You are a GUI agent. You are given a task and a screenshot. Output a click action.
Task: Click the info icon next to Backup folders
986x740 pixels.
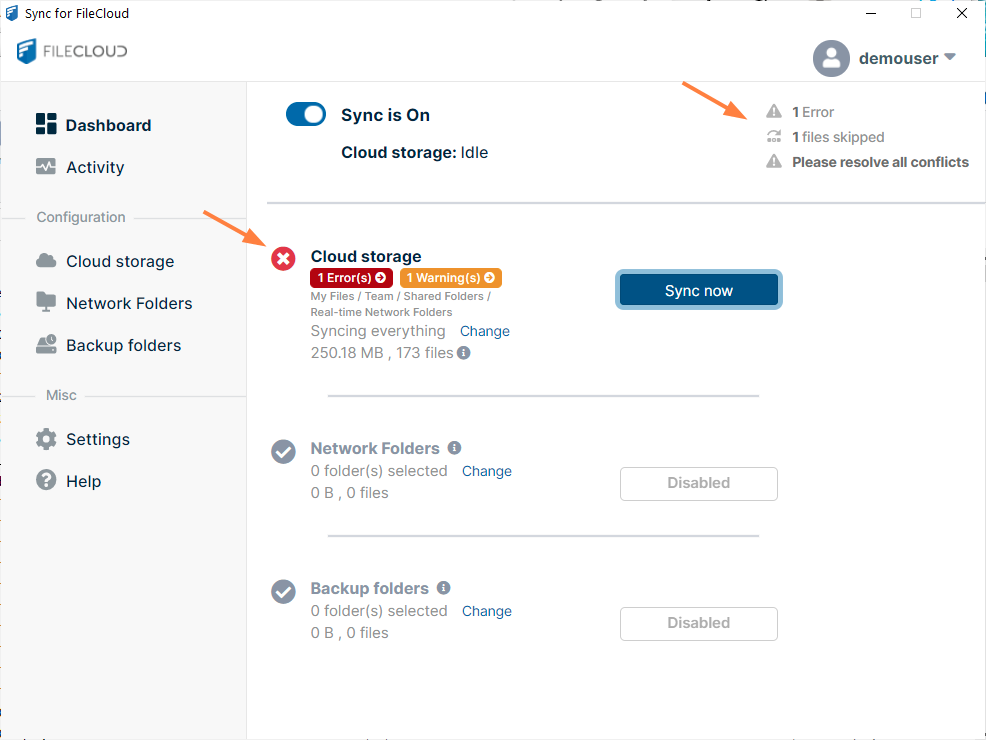pos(444,588)
